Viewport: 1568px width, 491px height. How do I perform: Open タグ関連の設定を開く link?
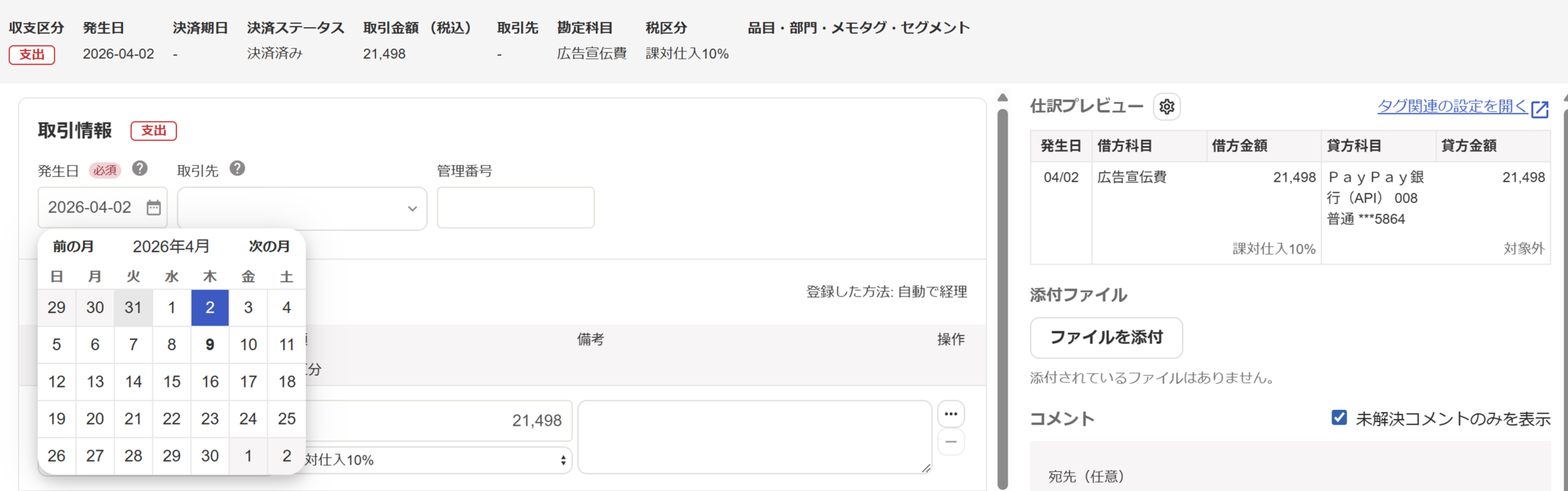coord(1452,107)
